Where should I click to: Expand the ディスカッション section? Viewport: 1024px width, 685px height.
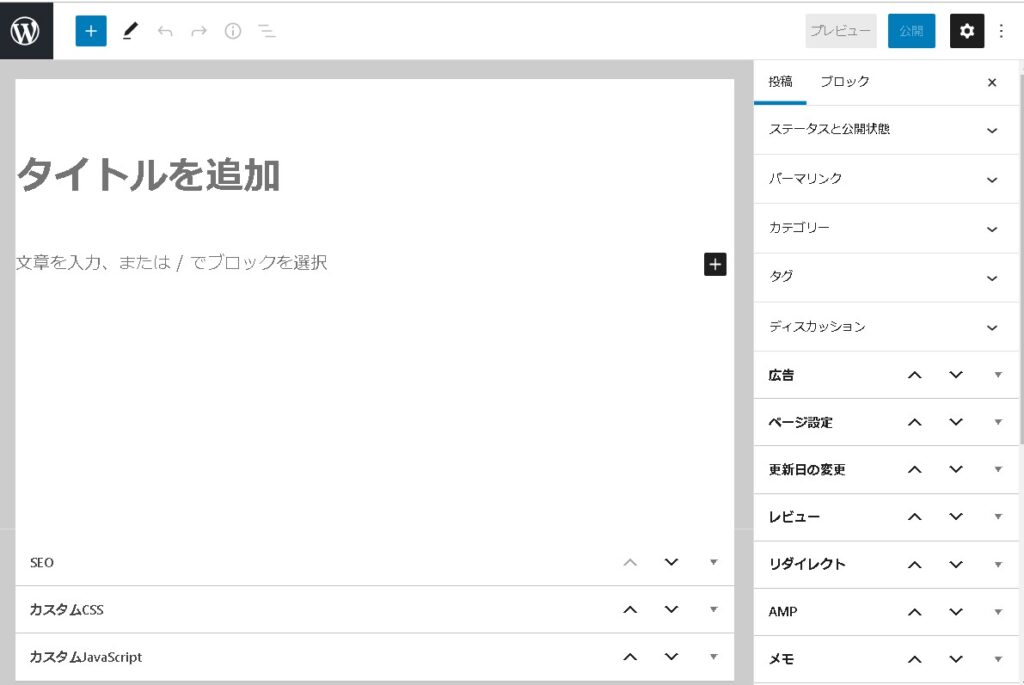point(991,327)
